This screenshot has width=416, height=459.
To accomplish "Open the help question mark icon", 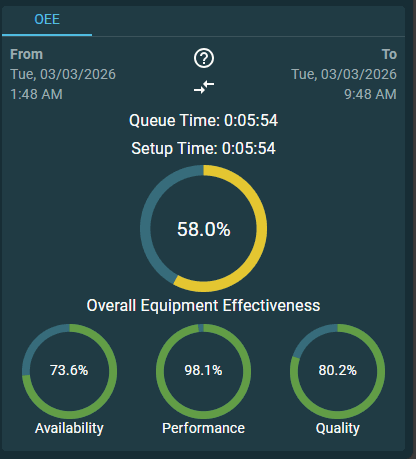I will (204, 58).
